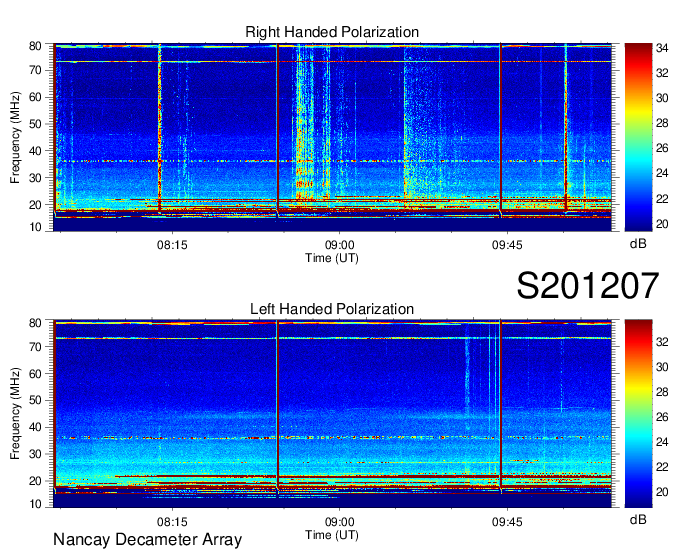
Task: Click the "40" frequency tick of Right Handed plot
Action: (35, 151)
